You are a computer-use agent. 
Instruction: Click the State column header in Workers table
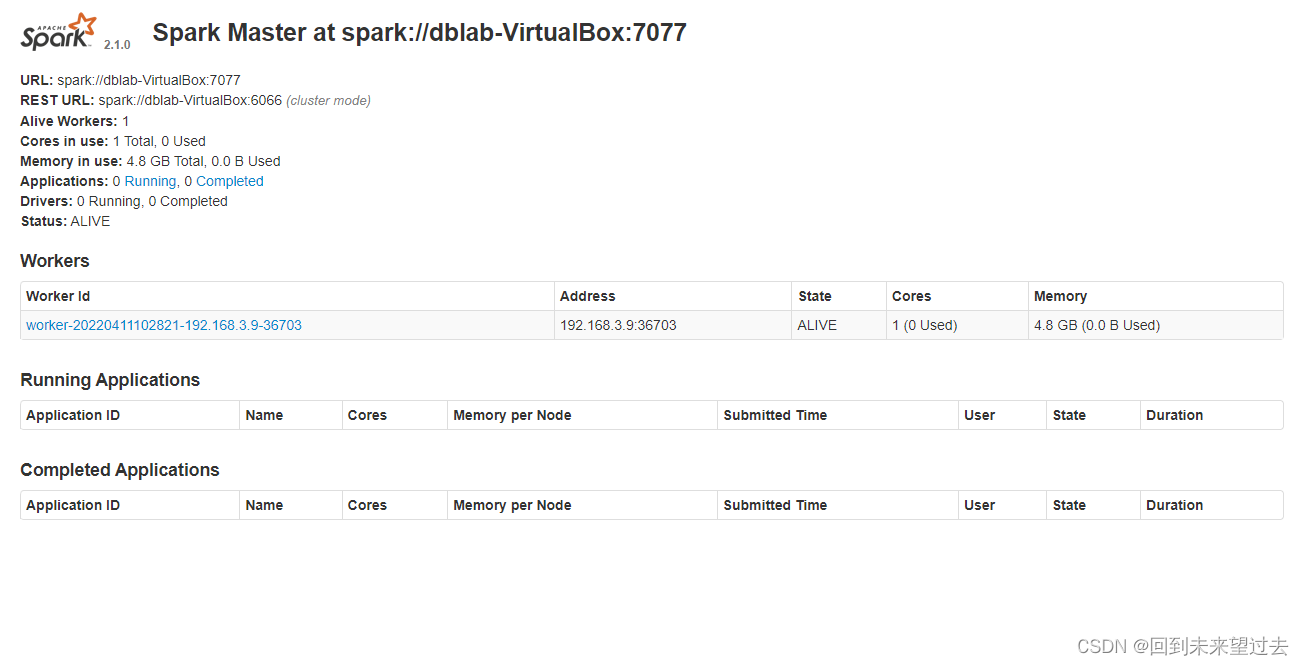point(814,296)
